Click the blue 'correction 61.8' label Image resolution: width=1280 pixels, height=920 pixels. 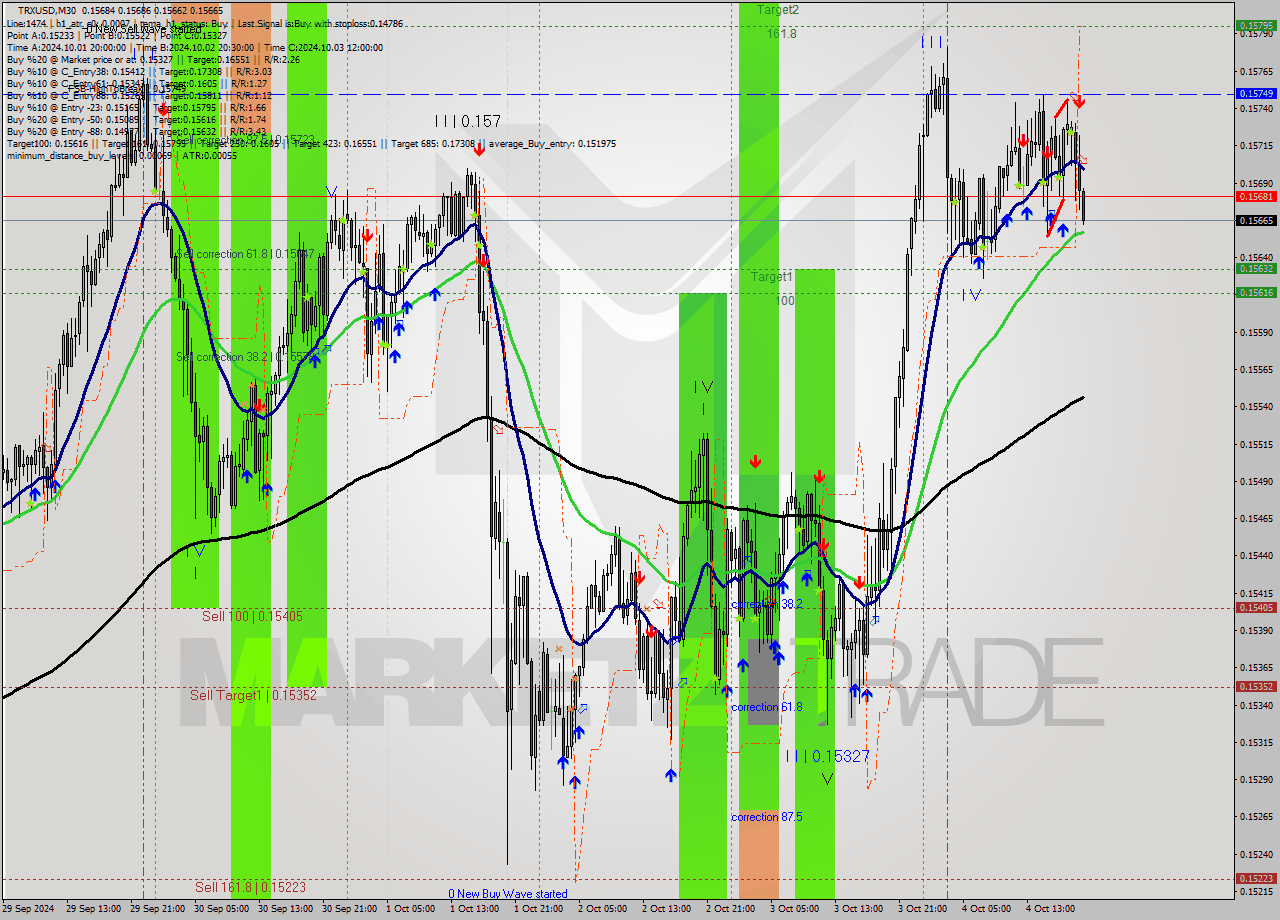click(767, 707)
